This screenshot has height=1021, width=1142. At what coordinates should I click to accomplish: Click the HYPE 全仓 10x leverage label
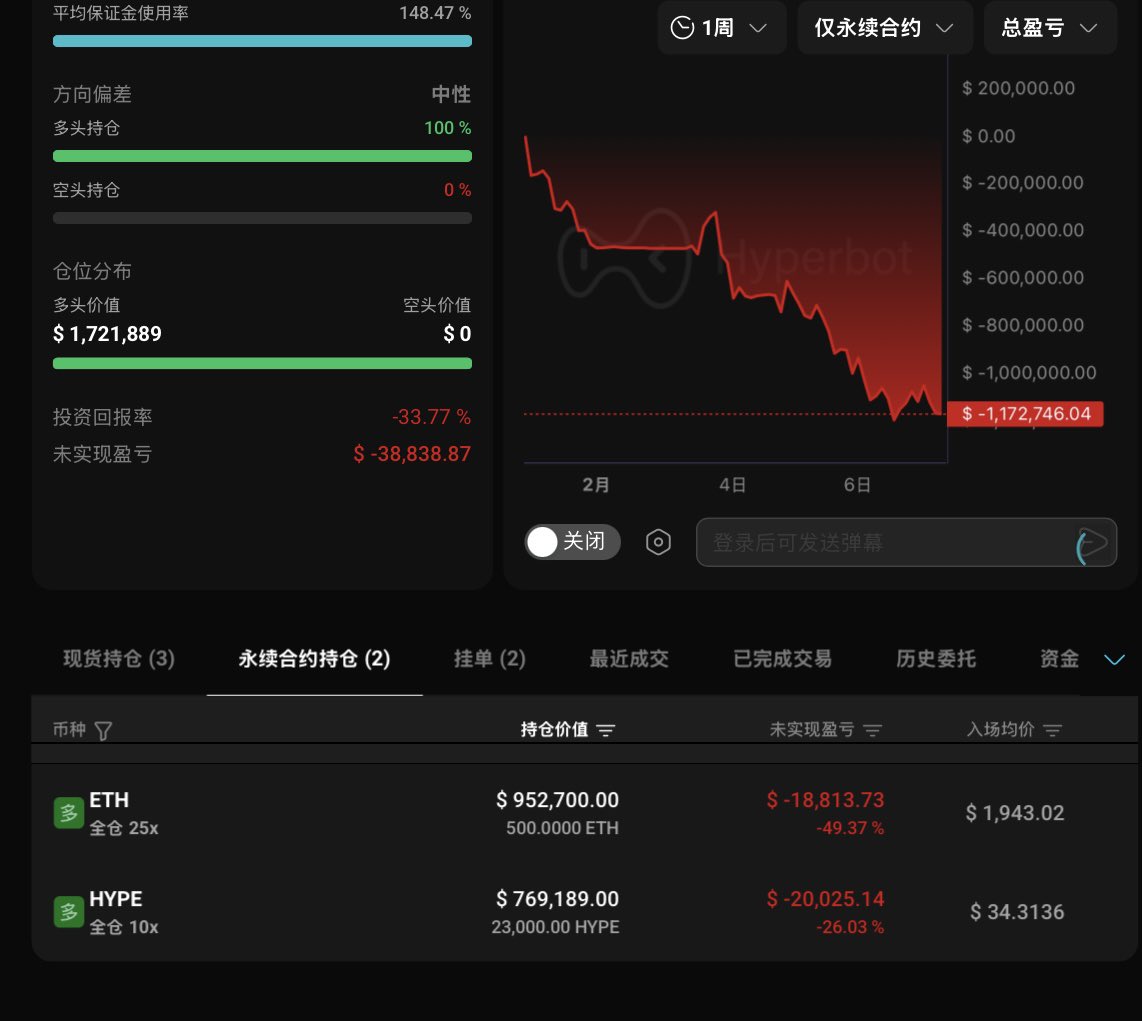click(123, 927)
